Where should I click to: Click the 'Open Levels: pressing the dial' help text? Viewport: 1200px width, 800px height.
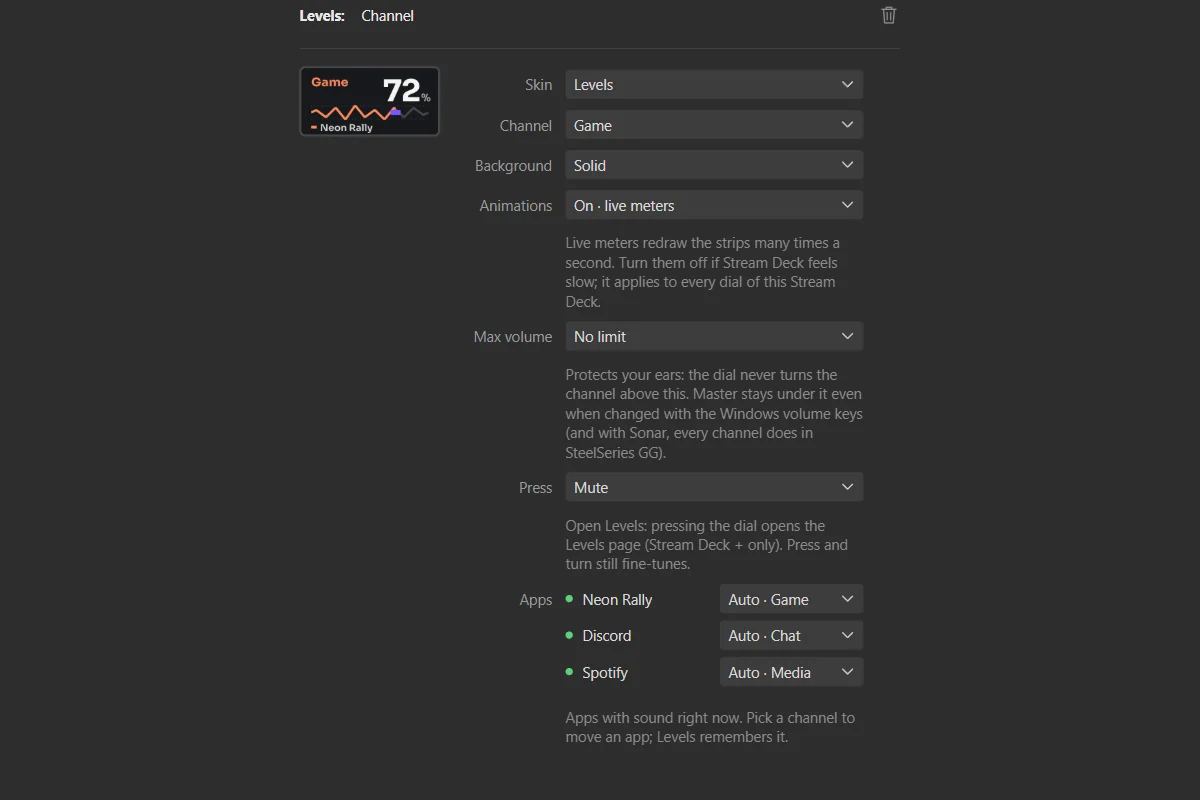pyautogui.click(x=707, y=545)
